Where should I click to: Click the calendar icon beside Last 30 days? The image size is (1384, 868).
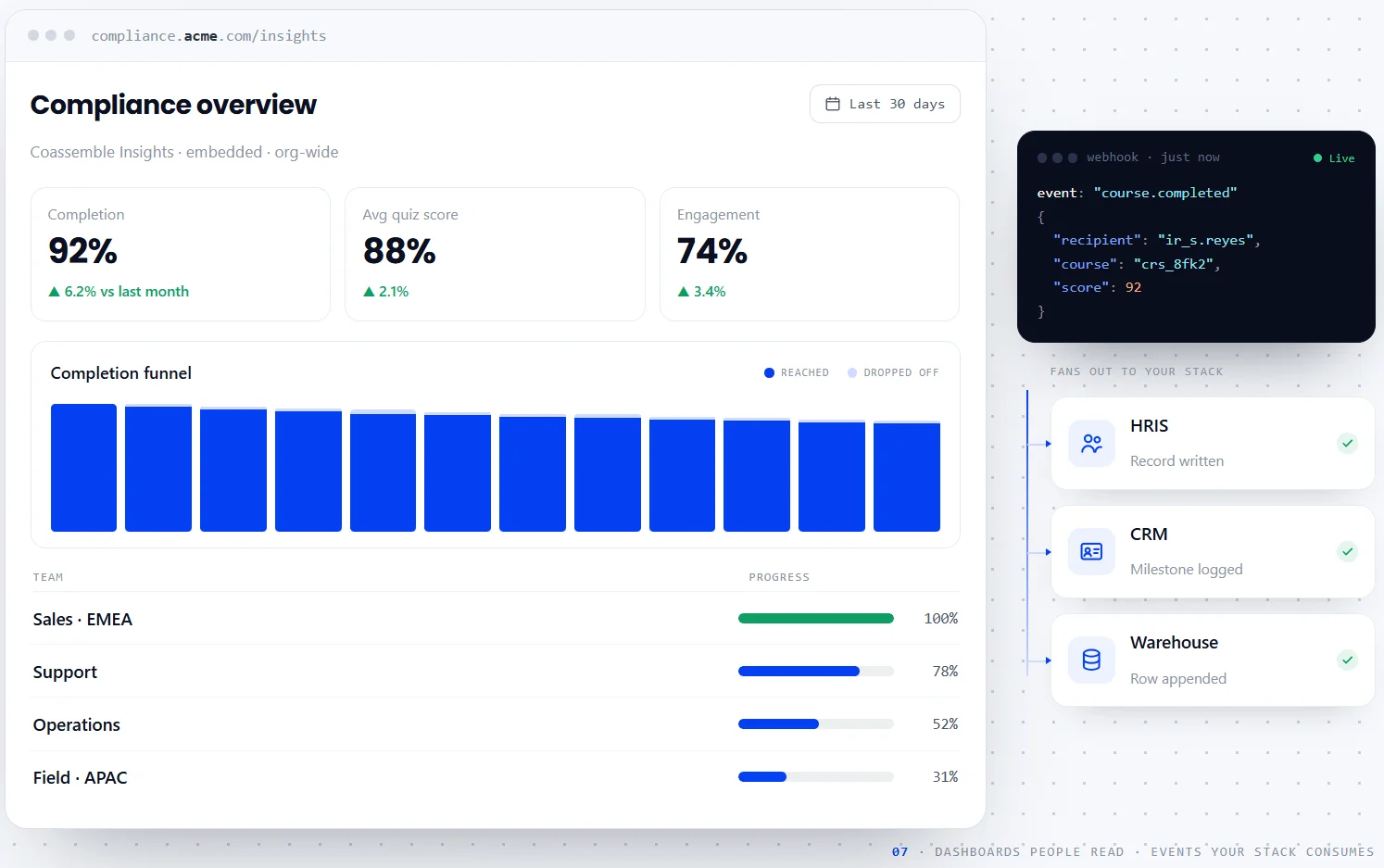pyautogui.click(x=833, y=104)
